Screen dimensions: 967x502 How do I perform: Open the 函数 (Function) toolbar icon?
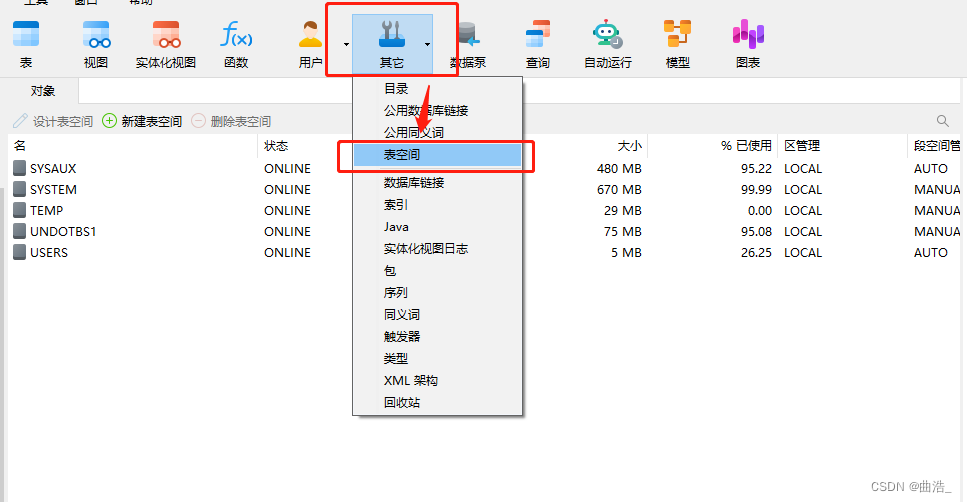click(236, 35)
